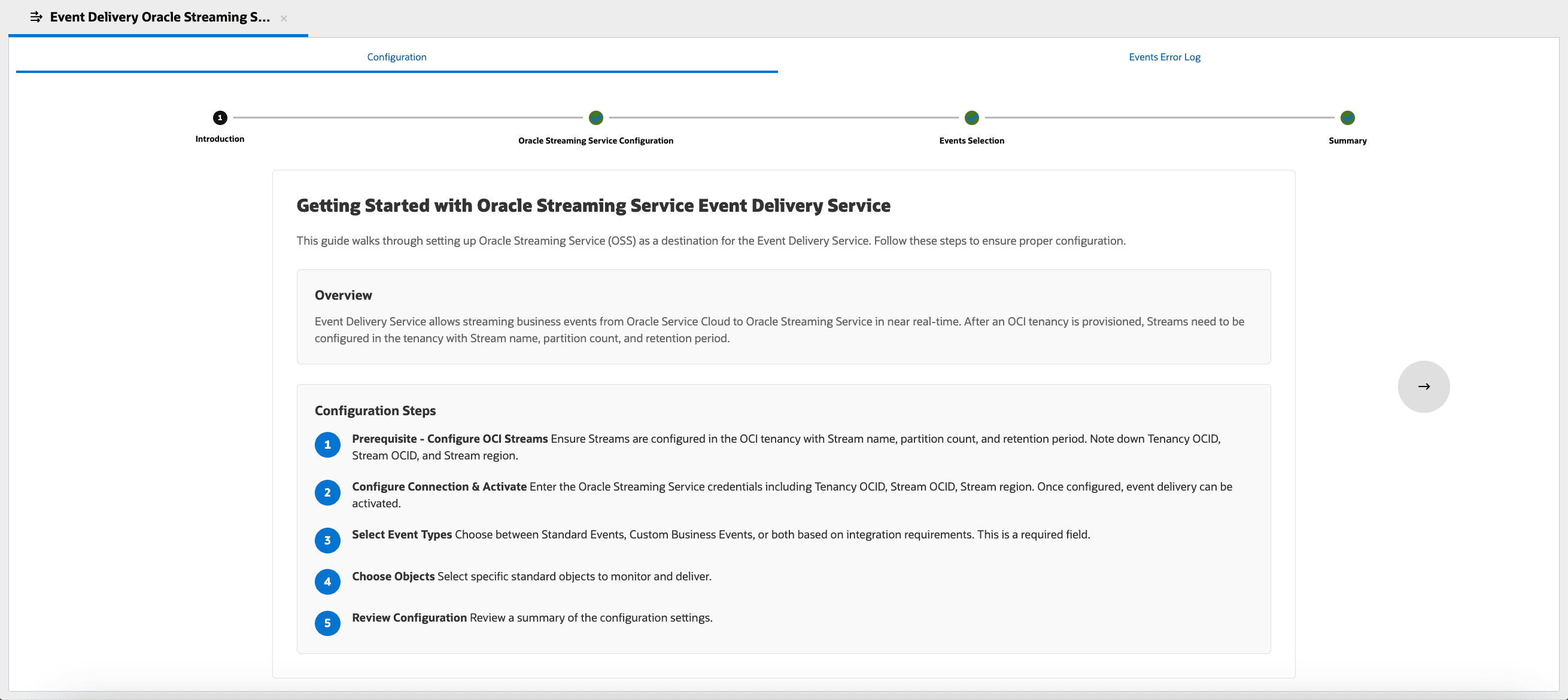Click the blue number 5 step badge

coord(327,623)
